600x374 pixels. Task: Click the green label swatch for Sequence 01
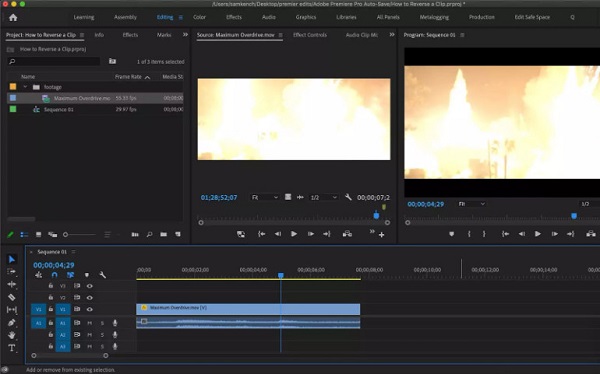[13, 109]
